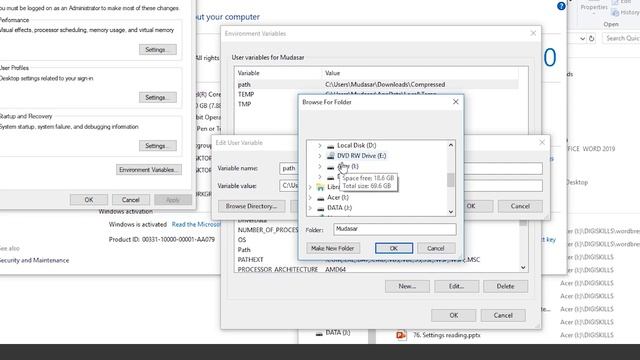Click the DATA (J:) drive icon in tree
Image resolution: width=640 pixels, height=360 pixels.
click(321, 208)
